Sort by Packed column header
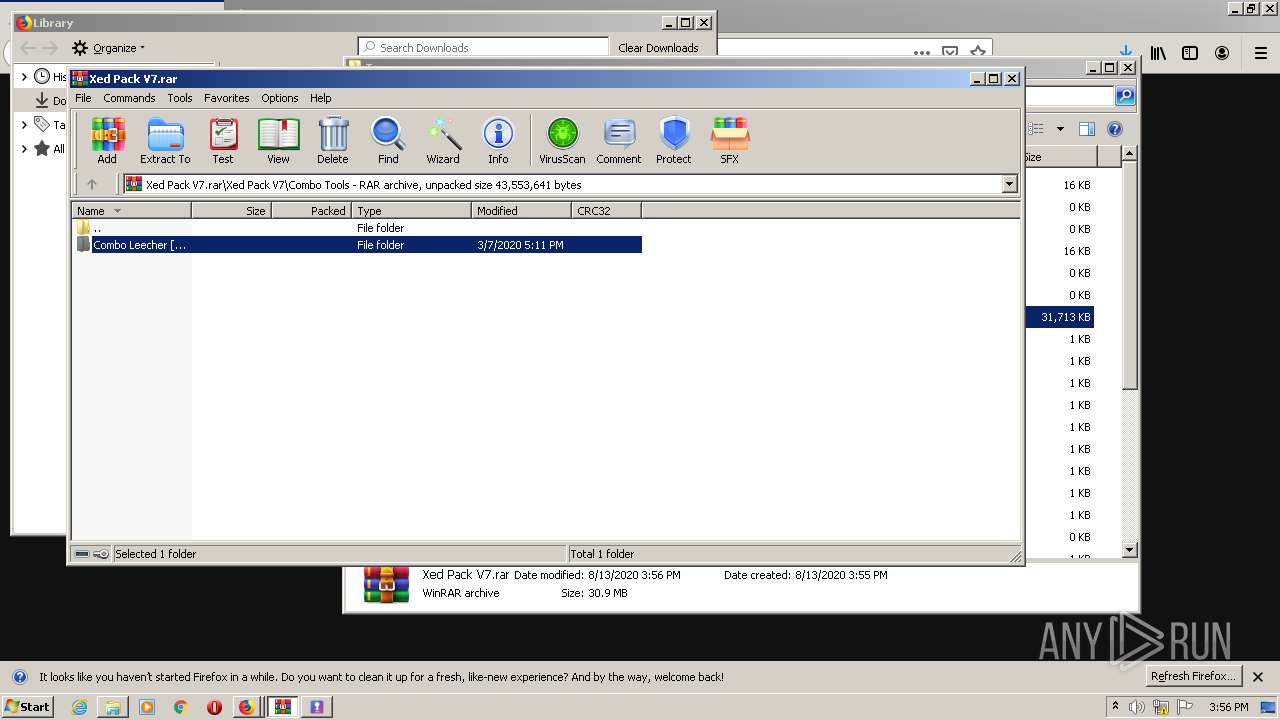 [311, 211]
